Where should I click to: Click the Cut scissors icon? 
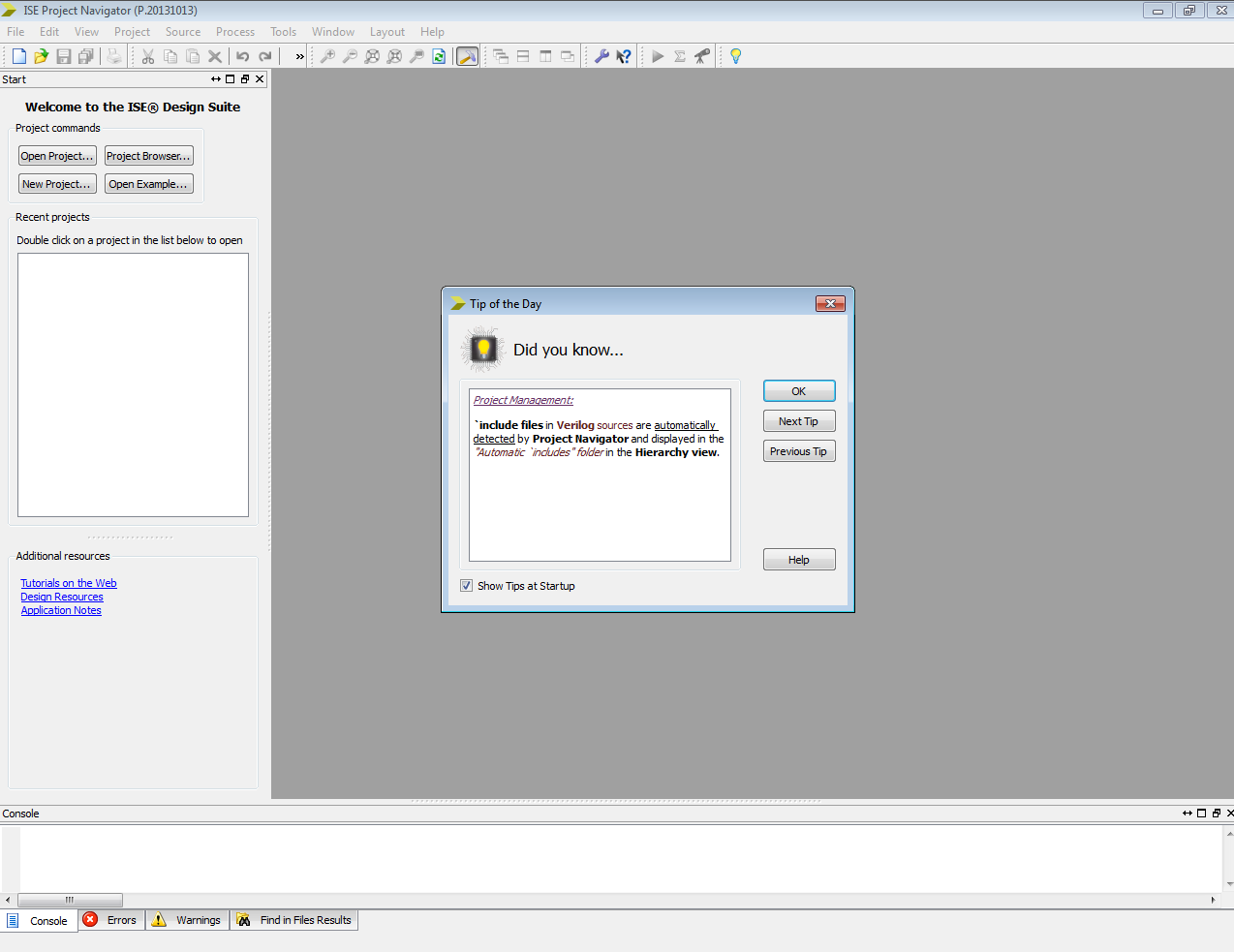point(148,56)
